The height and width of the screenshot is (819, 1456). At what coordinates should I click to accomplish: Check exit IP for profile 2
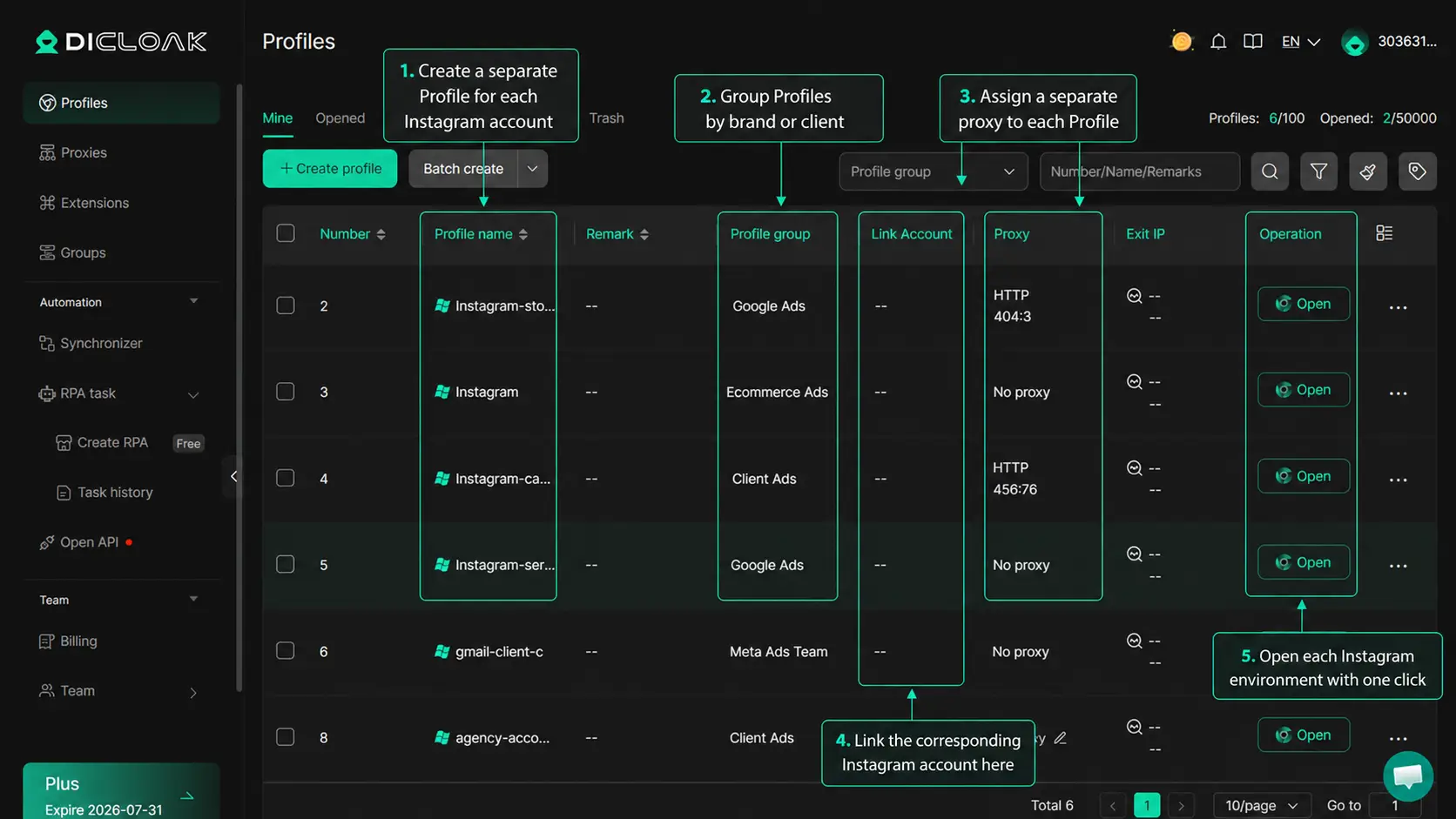click(x=1134, y=296)
